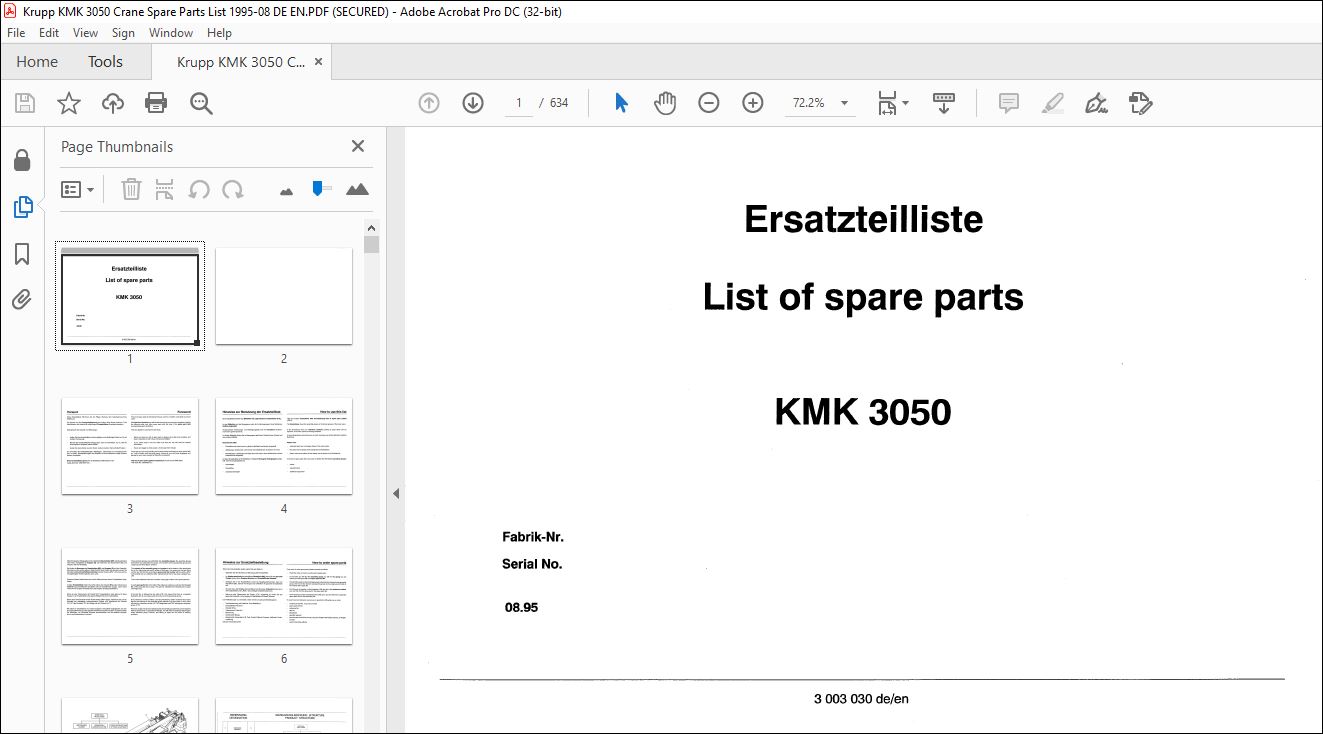Screen dimensions: 1323x734
Task: Select page 3 thumbnail
Action: click(130, 446)
